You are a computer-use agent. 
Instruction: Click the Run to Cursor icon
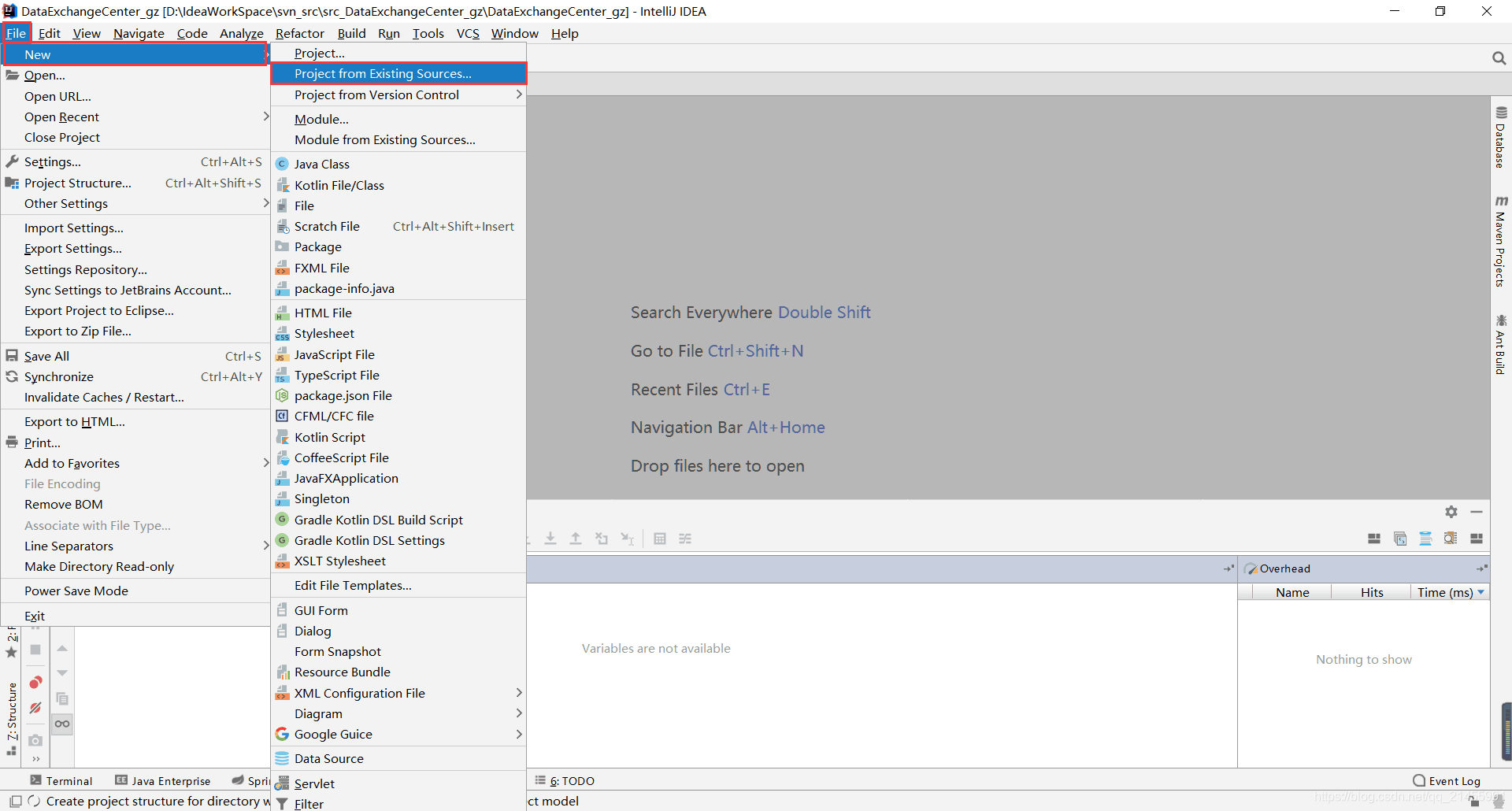click(627, 539)
